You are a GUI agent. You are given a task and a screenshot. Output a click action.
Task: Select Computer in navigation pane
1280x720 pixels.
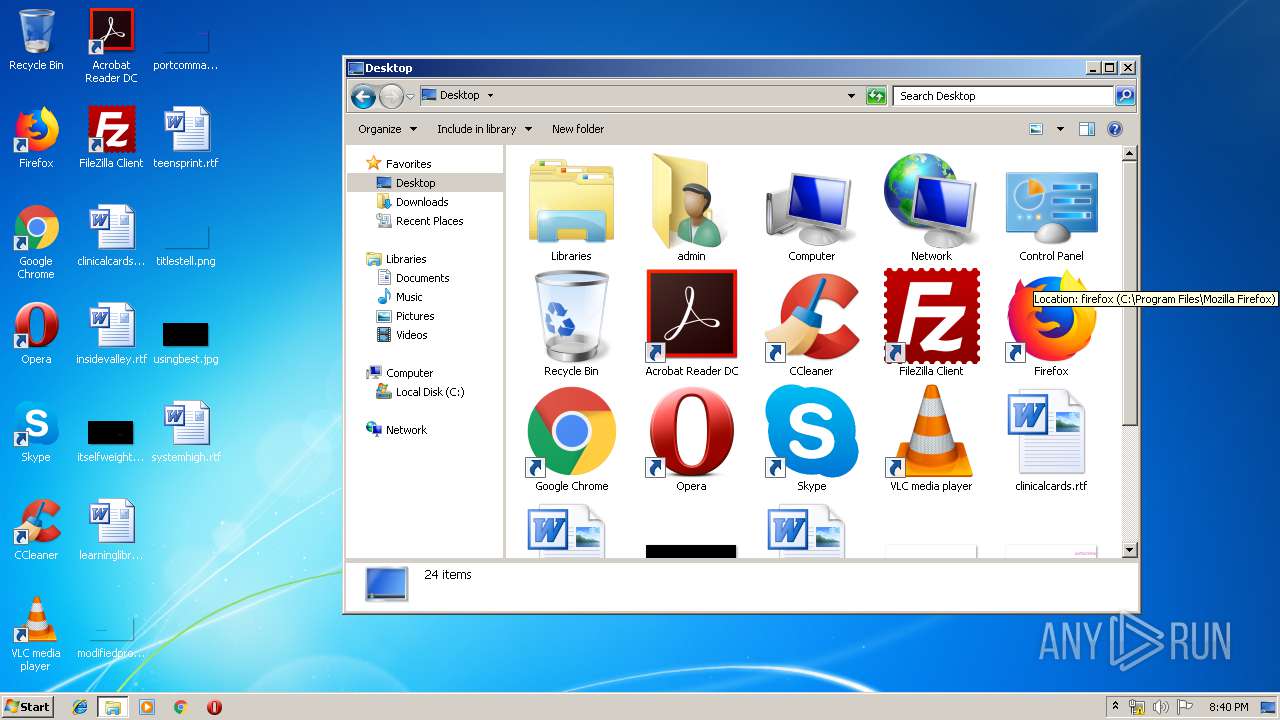coord(409,373)
